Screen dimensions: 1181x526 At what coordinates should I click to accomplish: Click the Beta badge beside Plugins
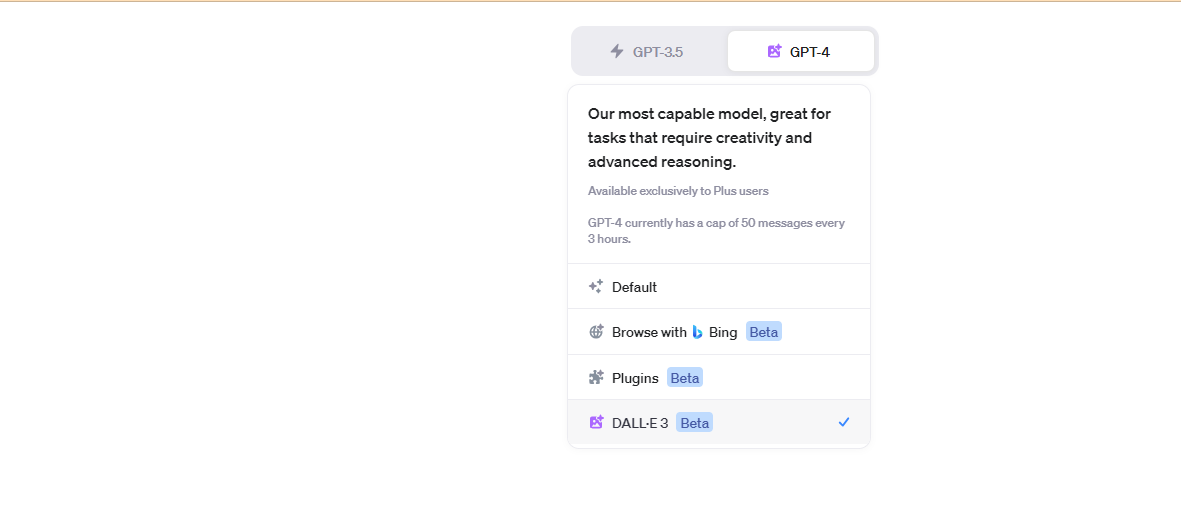(x=685, y=378)
